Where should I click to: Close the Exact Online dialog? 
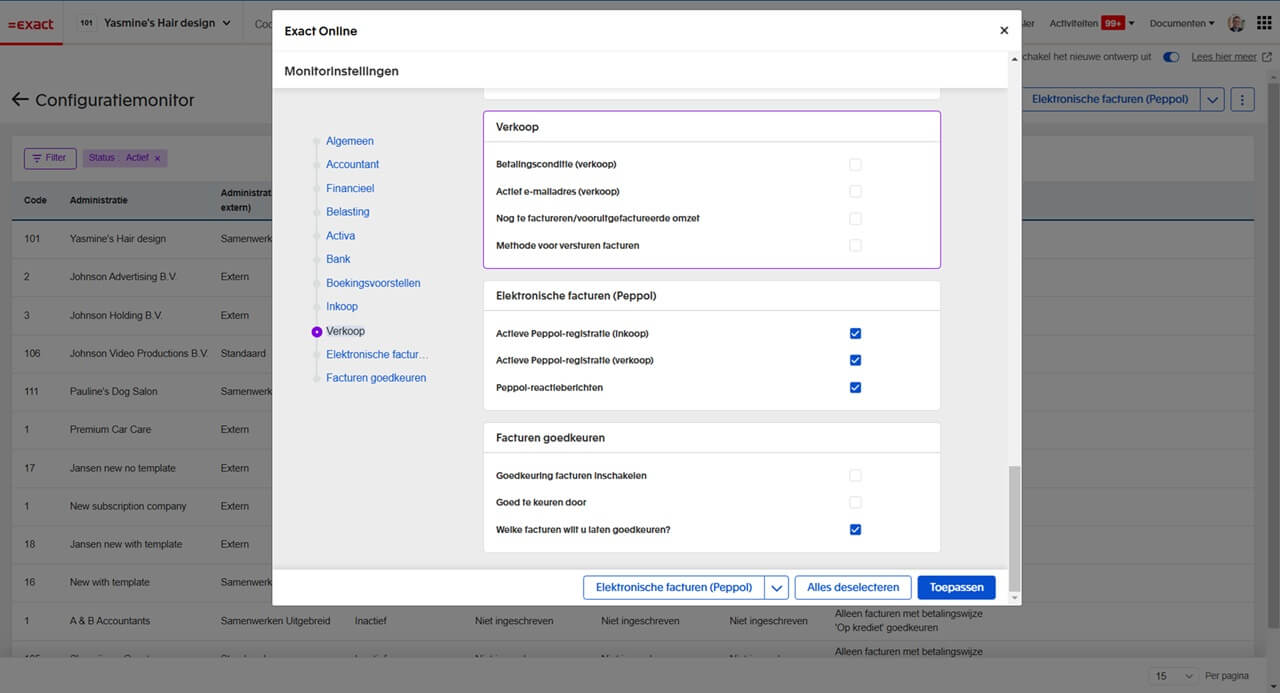tap(1004, 31)
